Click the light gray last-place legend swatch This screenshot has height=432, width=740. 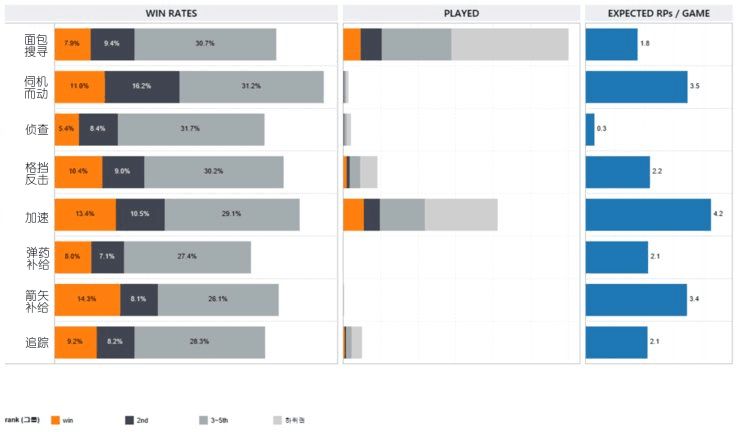coord(277,420)
